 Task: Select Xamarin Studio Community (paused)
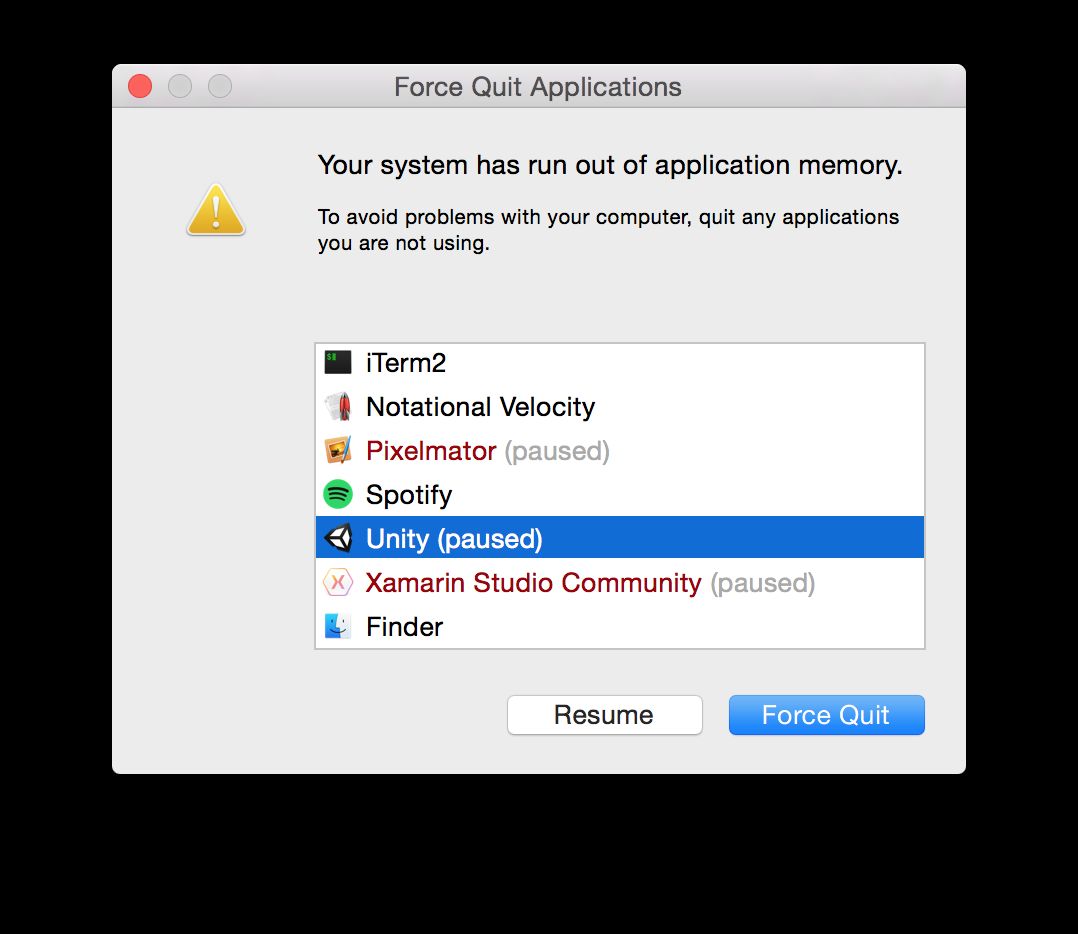click(620, 583)
